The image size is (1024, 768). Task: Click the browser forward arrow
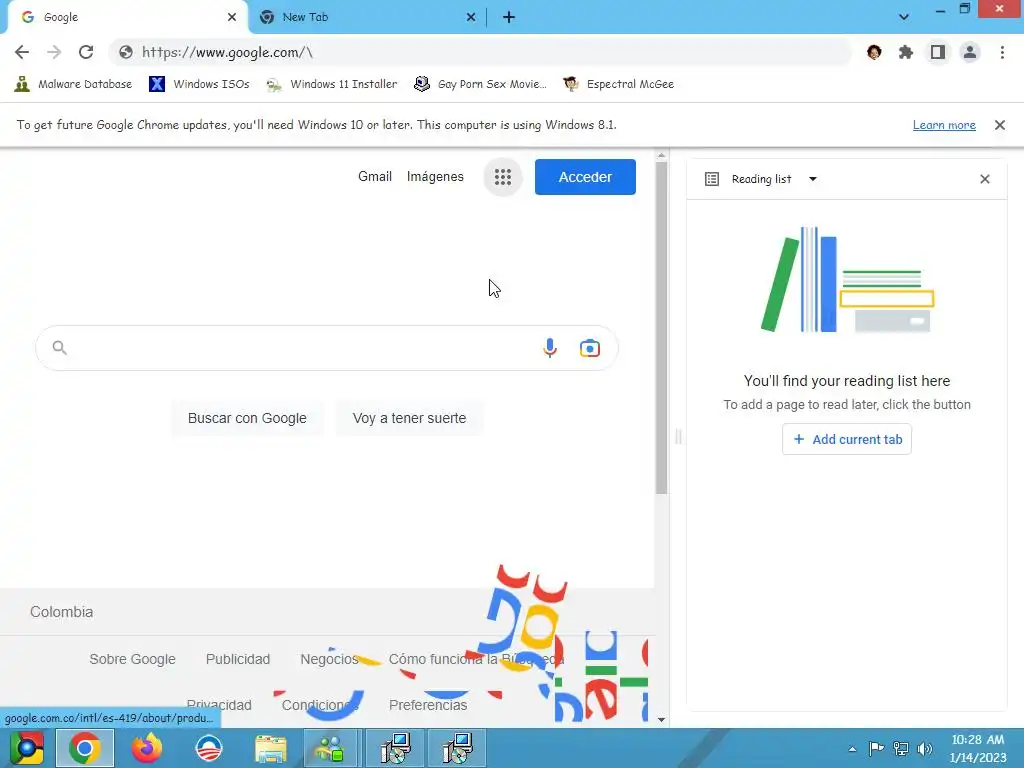point(54,52)
